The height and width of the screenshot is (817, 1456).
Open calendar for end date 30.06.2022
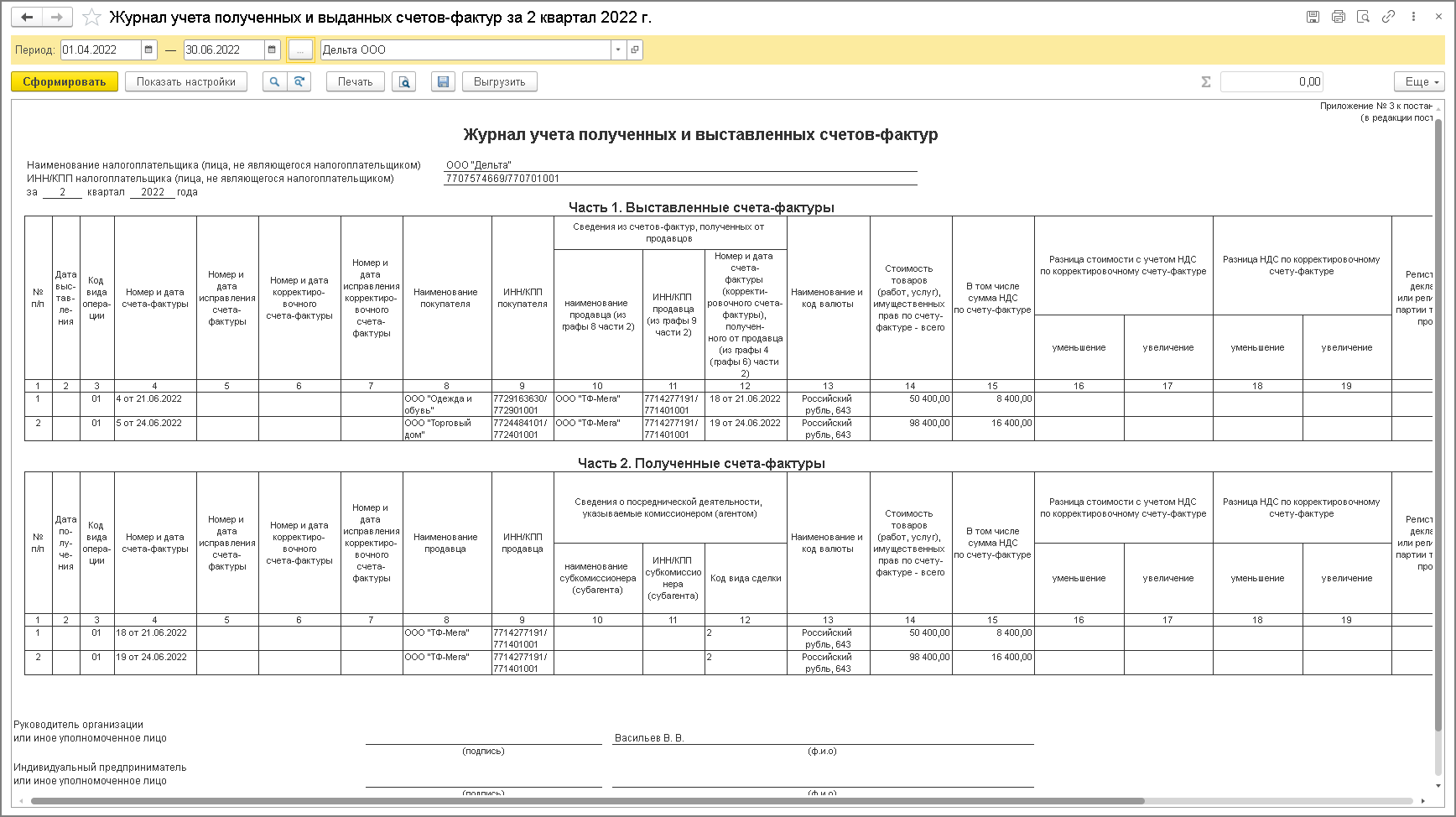coord(272,49)
